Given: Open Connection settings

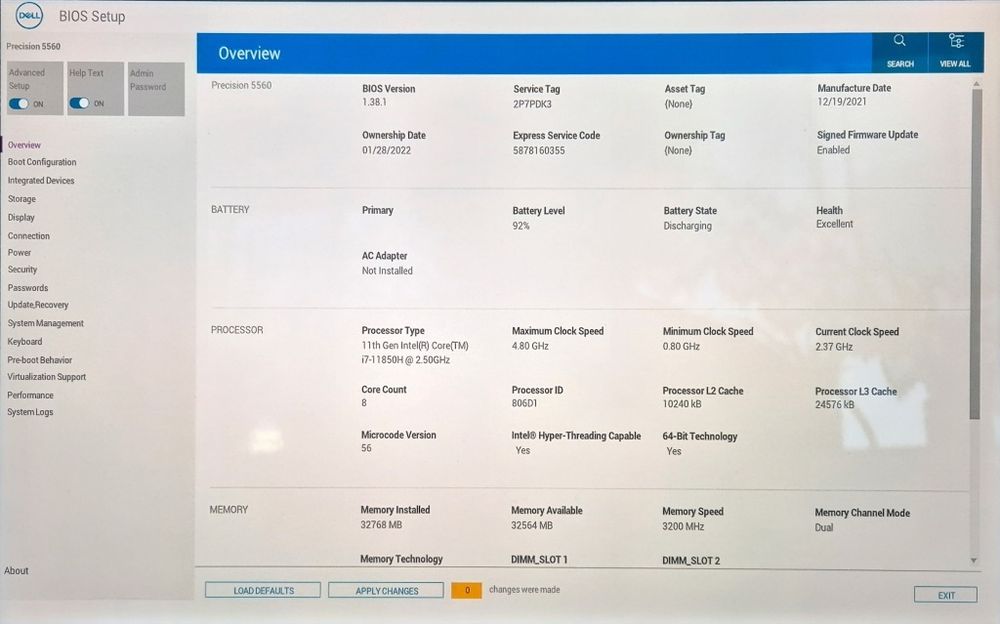Looking at the screenshot, I should click(29, 235).
